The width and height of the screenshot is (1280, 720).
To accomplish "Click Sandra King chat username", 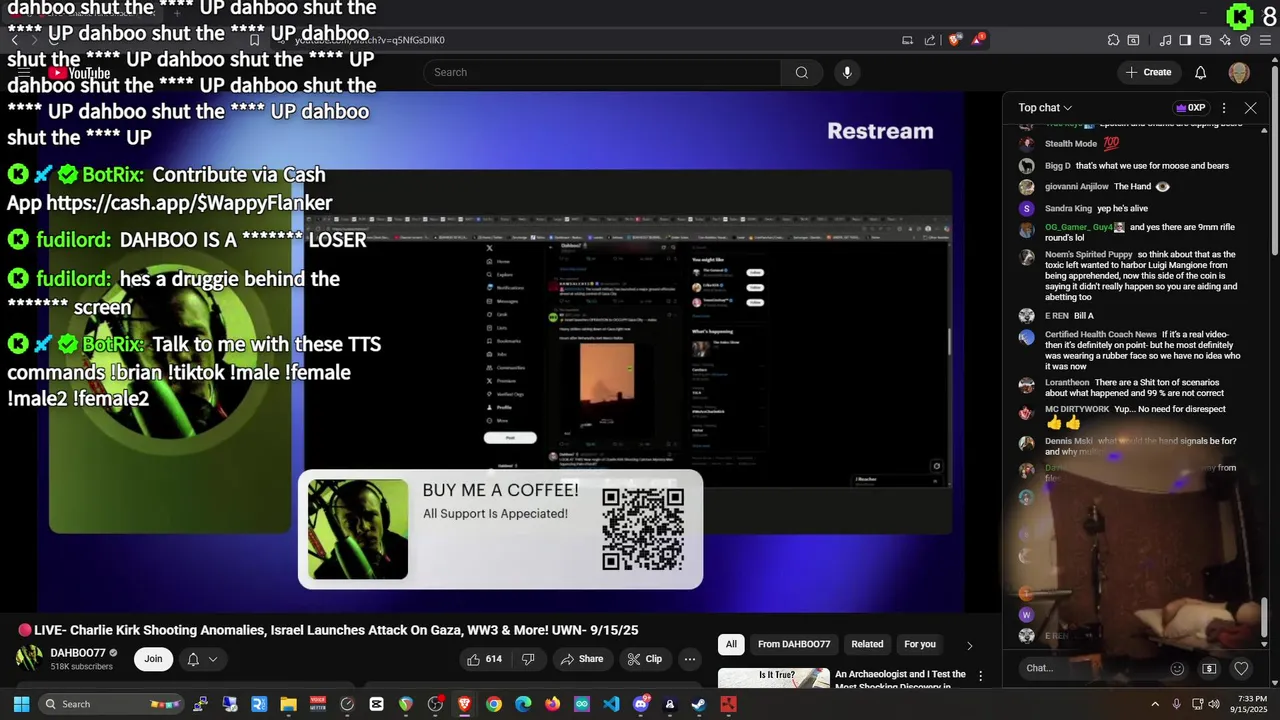I will pos(1068,209).
